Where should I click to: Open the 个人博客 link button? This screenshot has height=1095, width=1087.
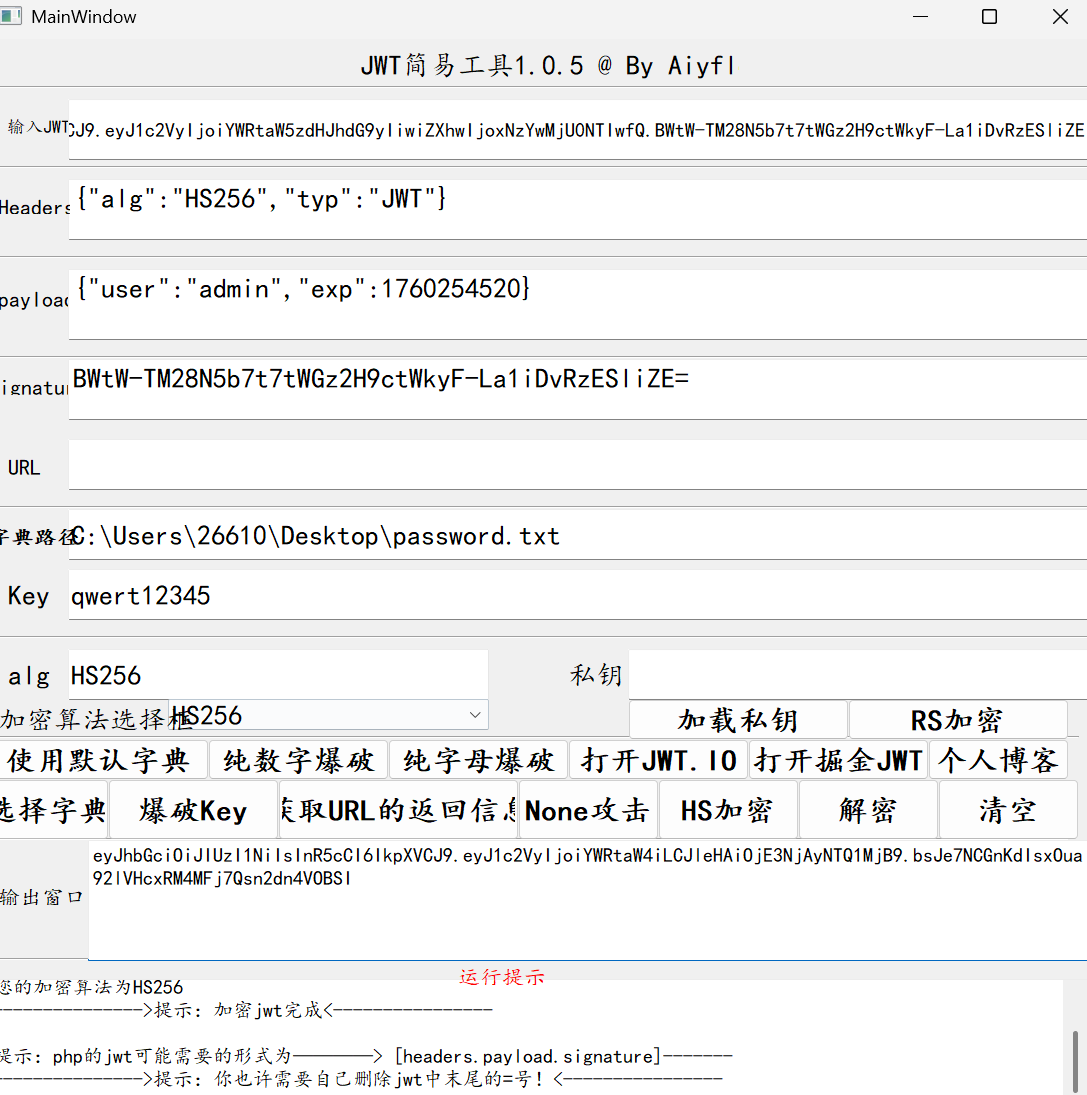click(998, 760)
